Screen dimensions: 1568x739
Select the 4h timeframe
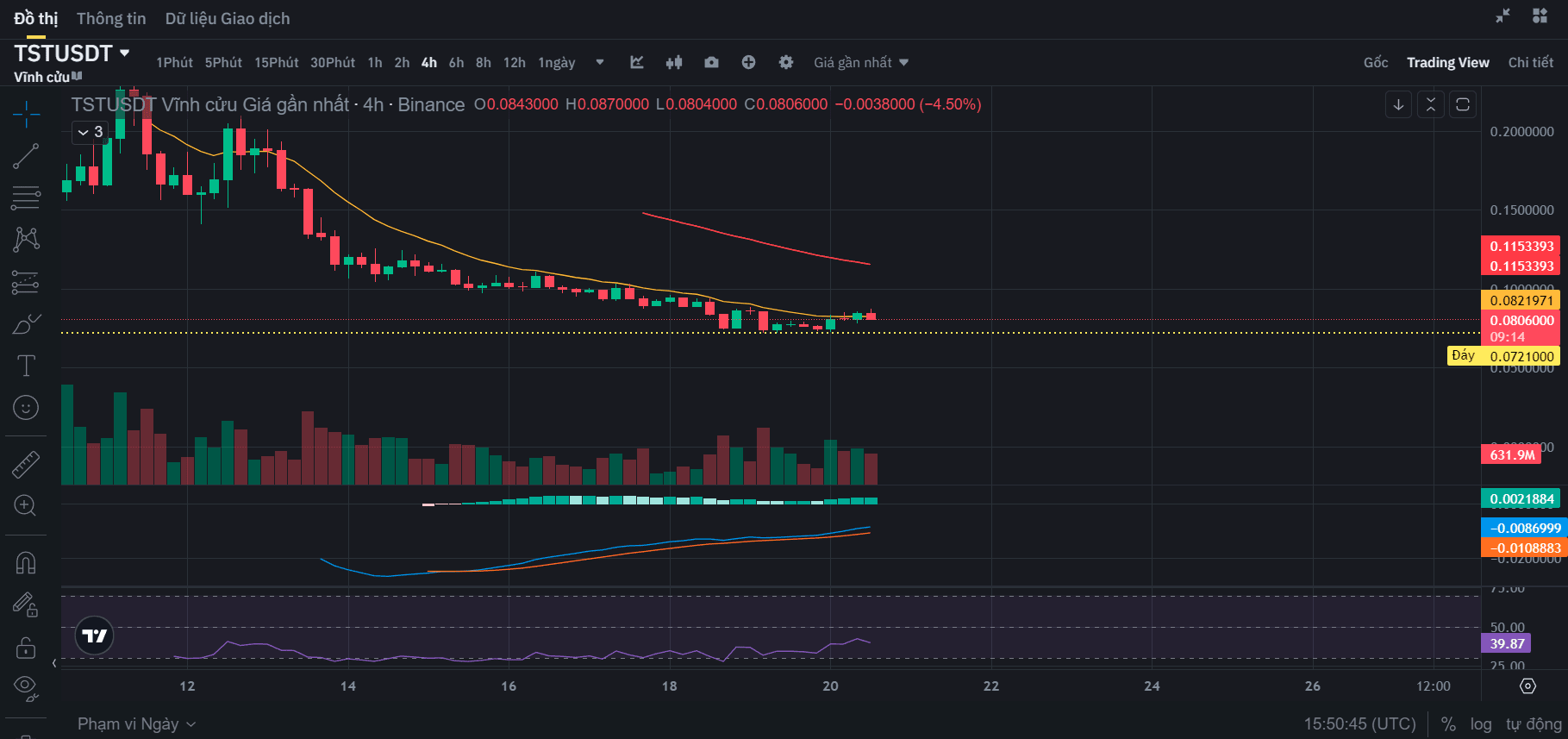[x=429, y=62]
